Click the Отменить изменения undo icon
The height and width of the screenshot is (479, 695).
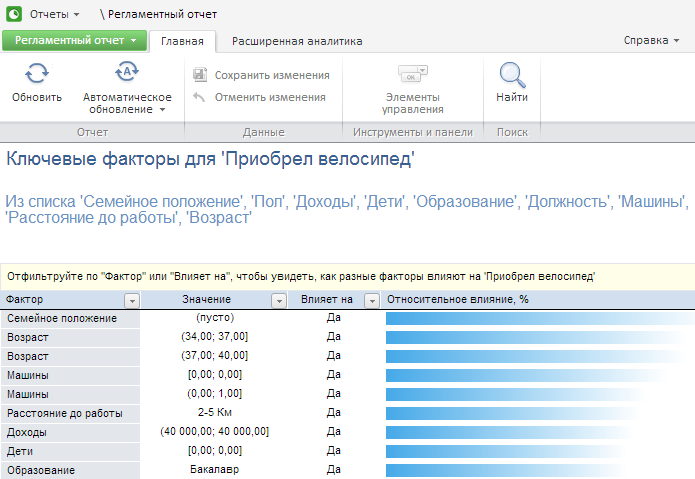(200, 97)
